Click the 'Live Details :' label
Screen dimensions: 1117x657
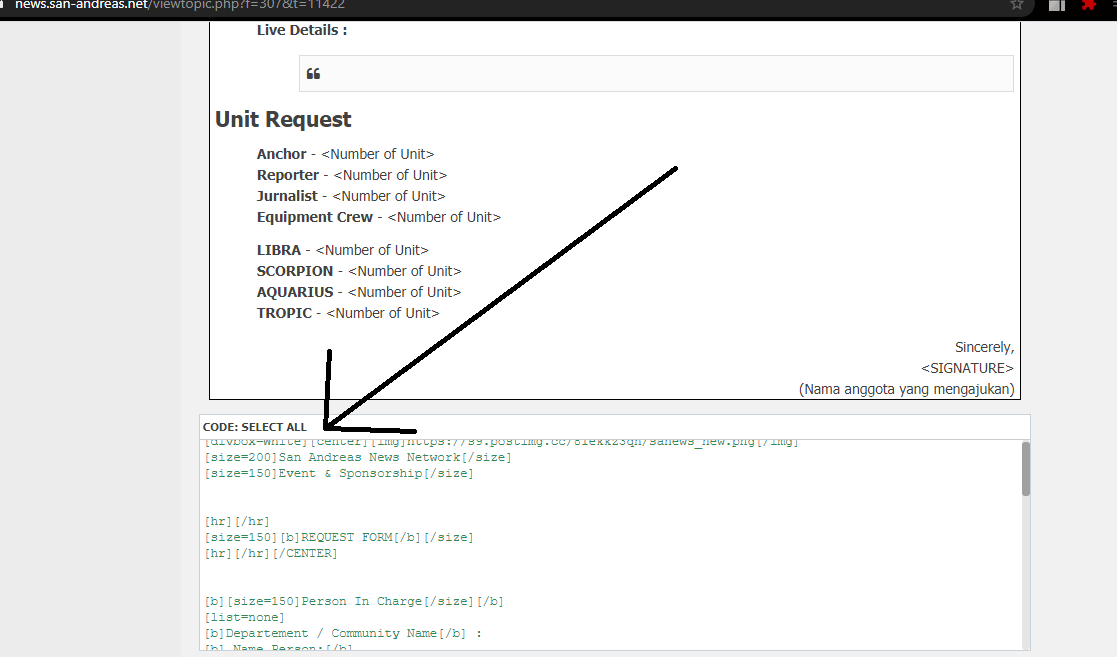[x=302, y=30]
